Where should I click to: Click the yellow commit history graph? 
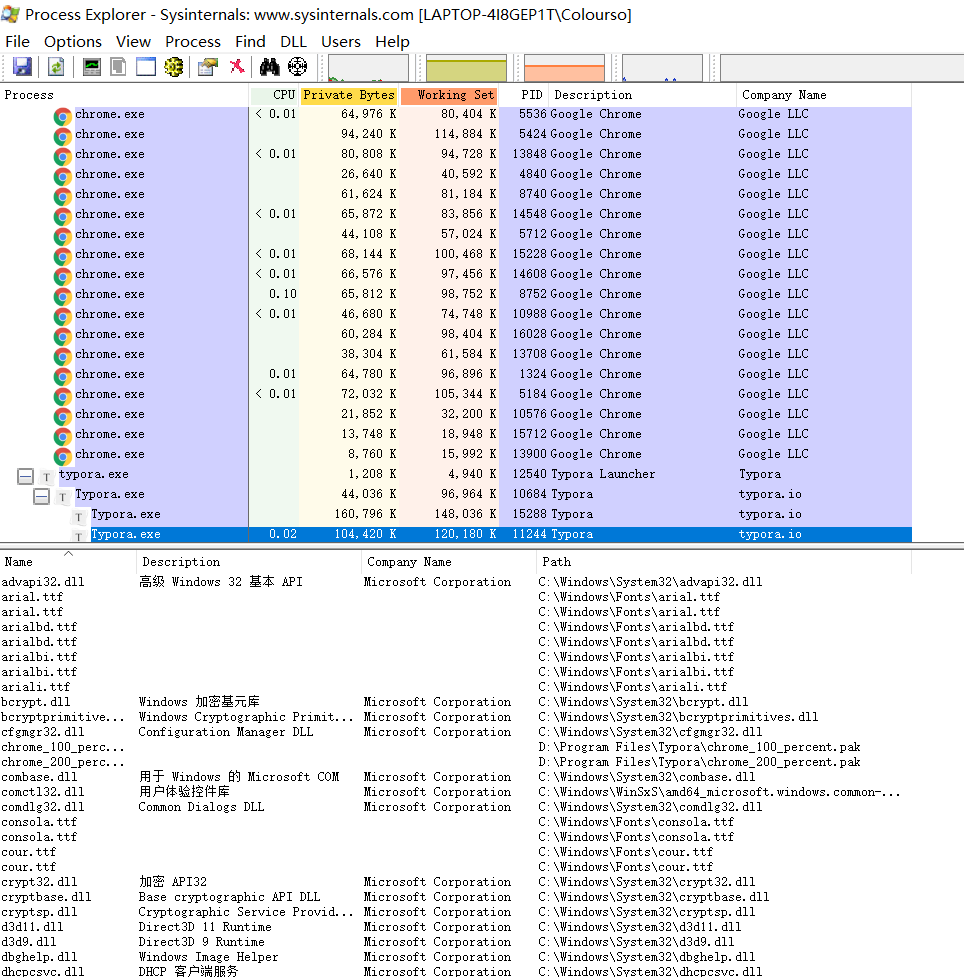[467, 68]
